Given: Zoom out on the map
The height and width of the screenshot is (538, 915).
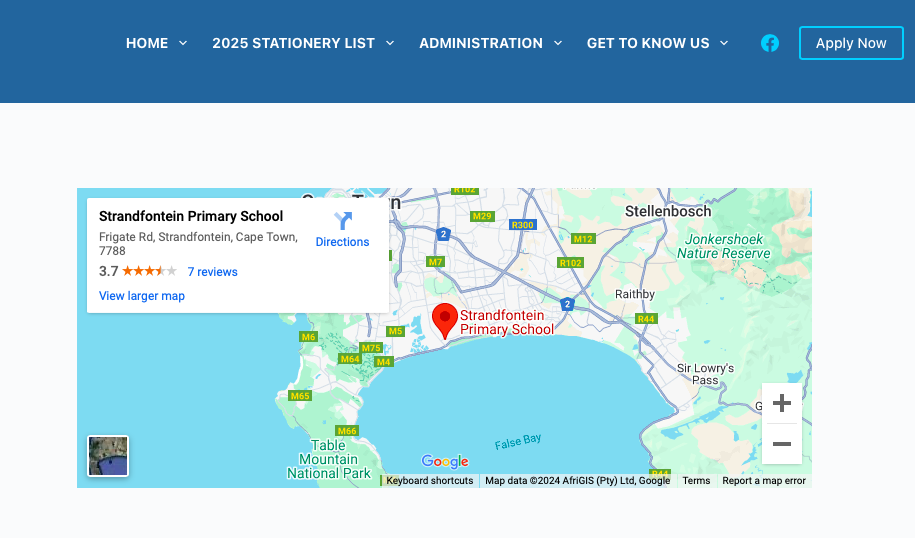Looking at the screenshot, I should (x=782, y=444).
